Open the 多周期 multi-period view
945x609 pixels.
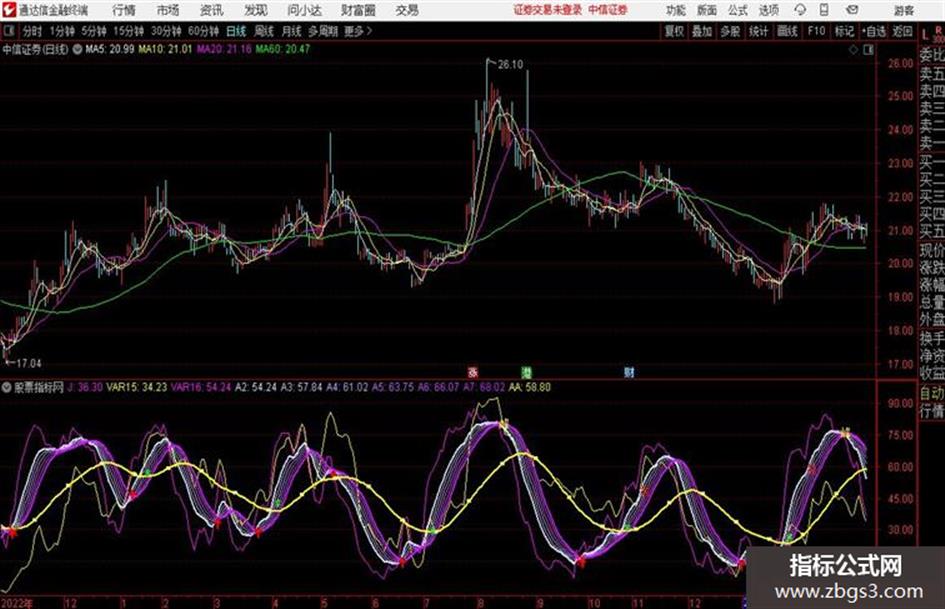pyautogui.click(x=322, y=31)
